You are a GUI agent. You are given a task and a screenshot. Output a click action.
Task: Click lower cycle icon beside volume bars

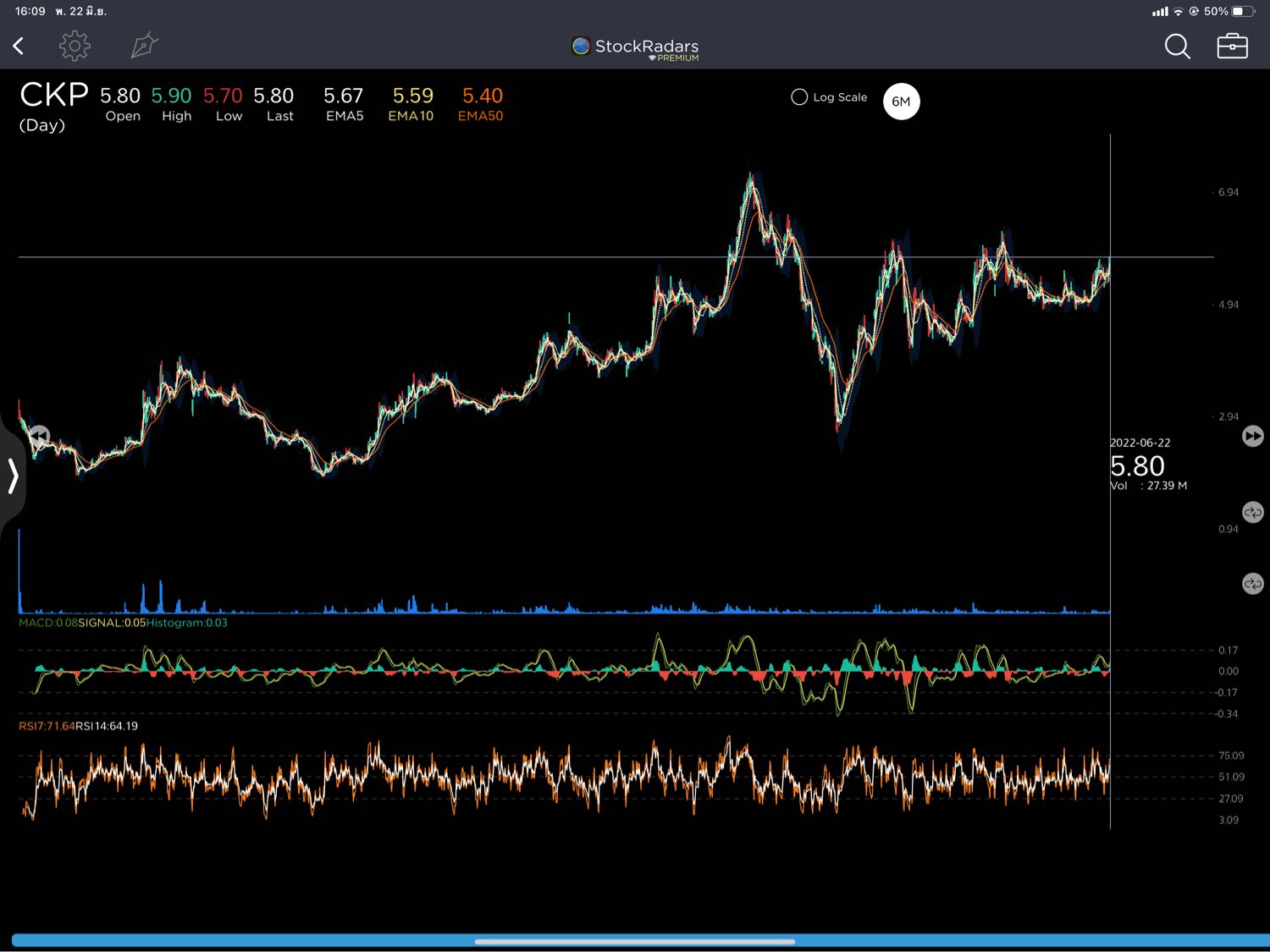click(1252, 584)
